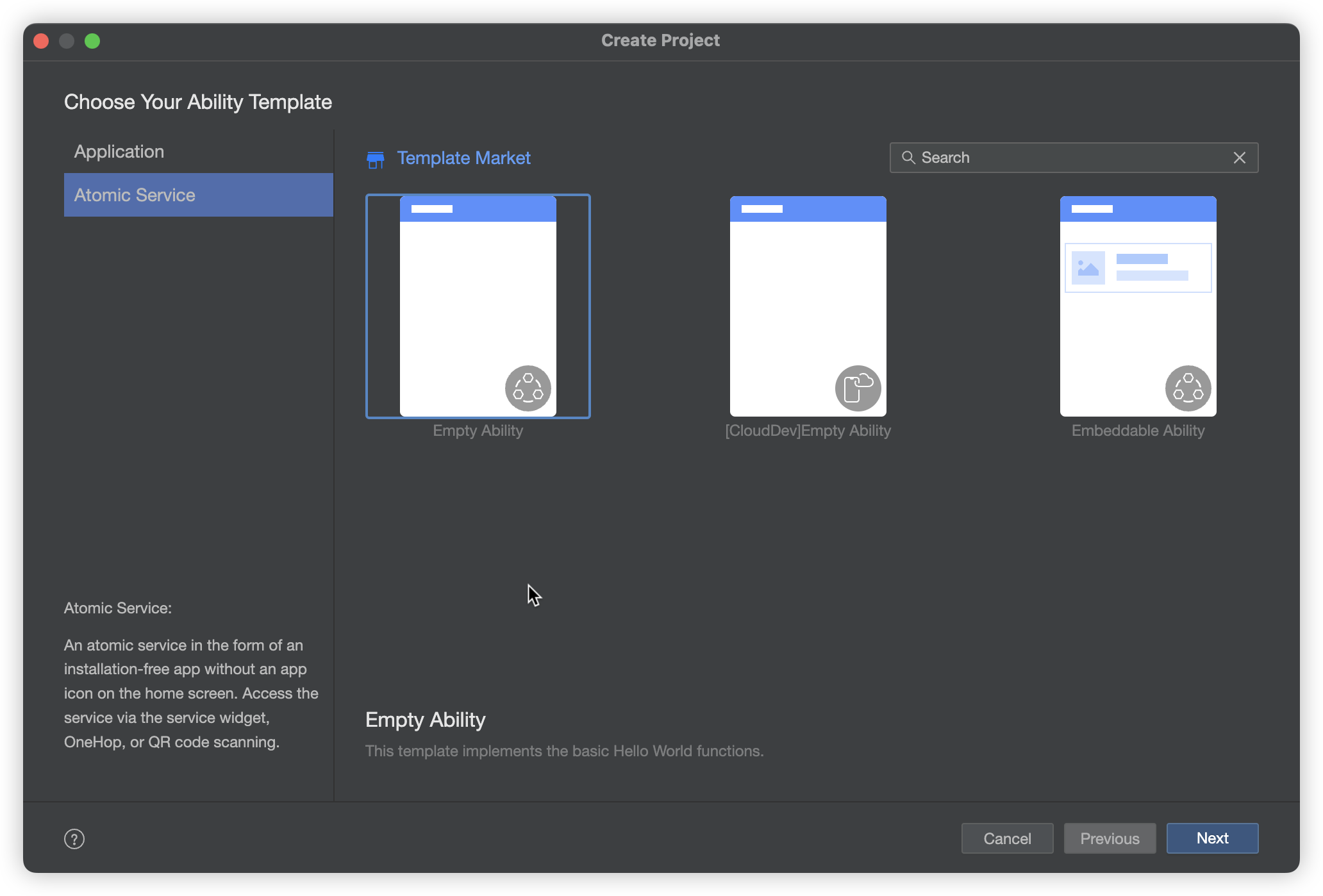
Task: Click the atomic service badge on Embeddable Ability
Action: coord(1188,388)
